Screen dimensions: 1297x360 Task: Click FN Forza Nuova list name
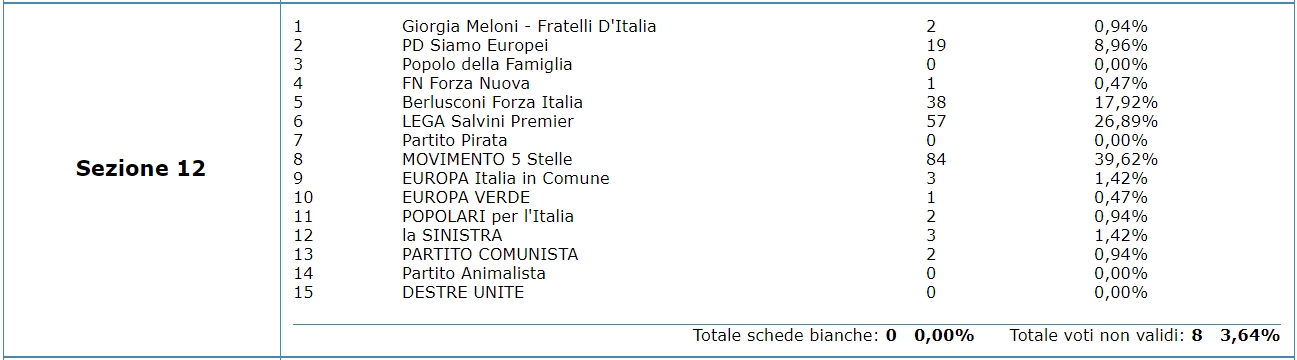tap(466, 84)
